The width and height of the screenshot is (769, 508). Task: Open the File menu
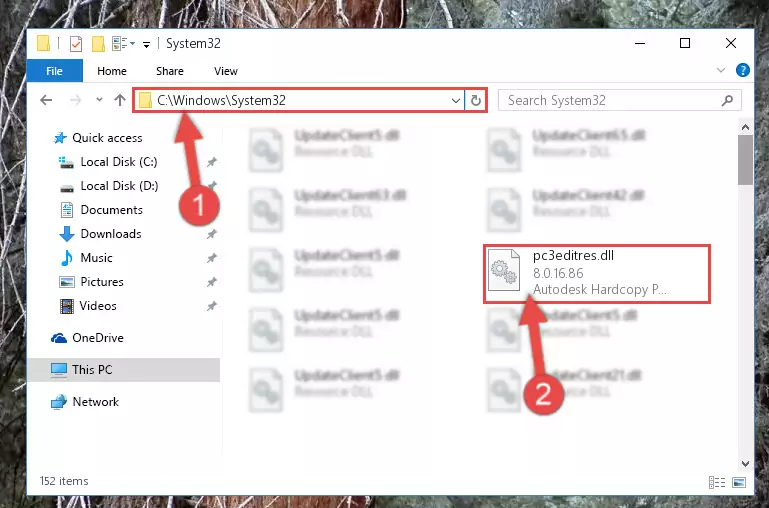(54, 71)
